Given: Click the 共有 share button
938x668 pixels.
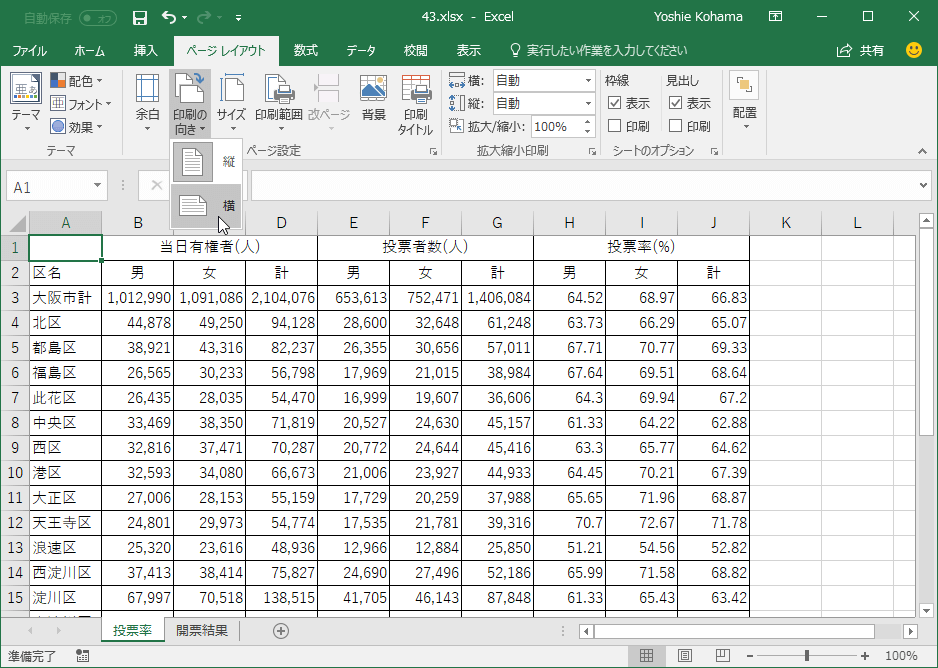Looking at the screenshot, I should point(860,50).
